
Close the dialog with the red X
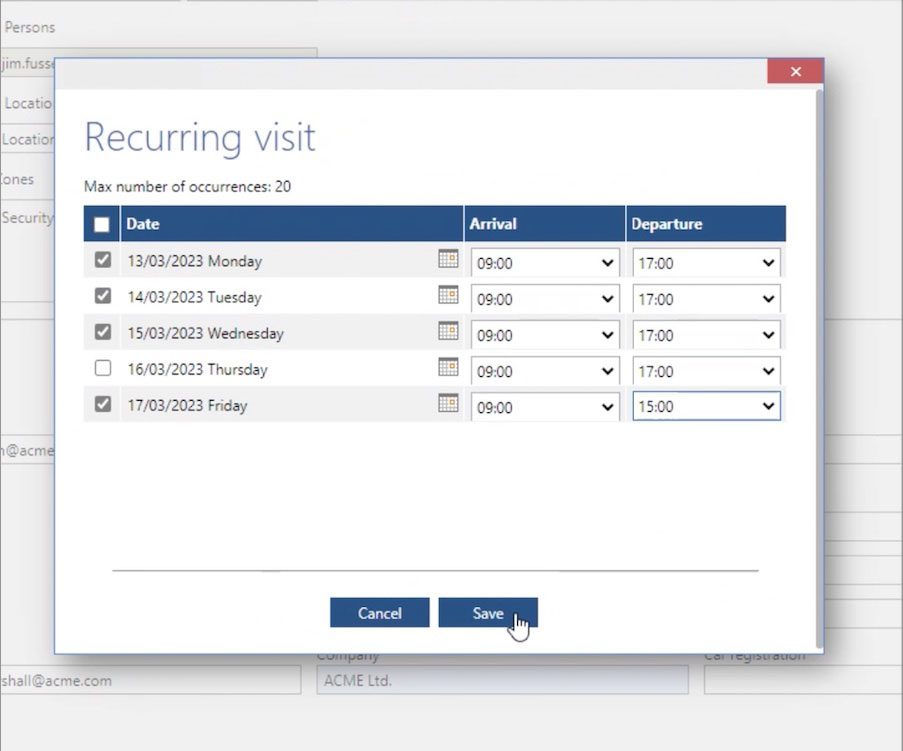coord(795,71)
